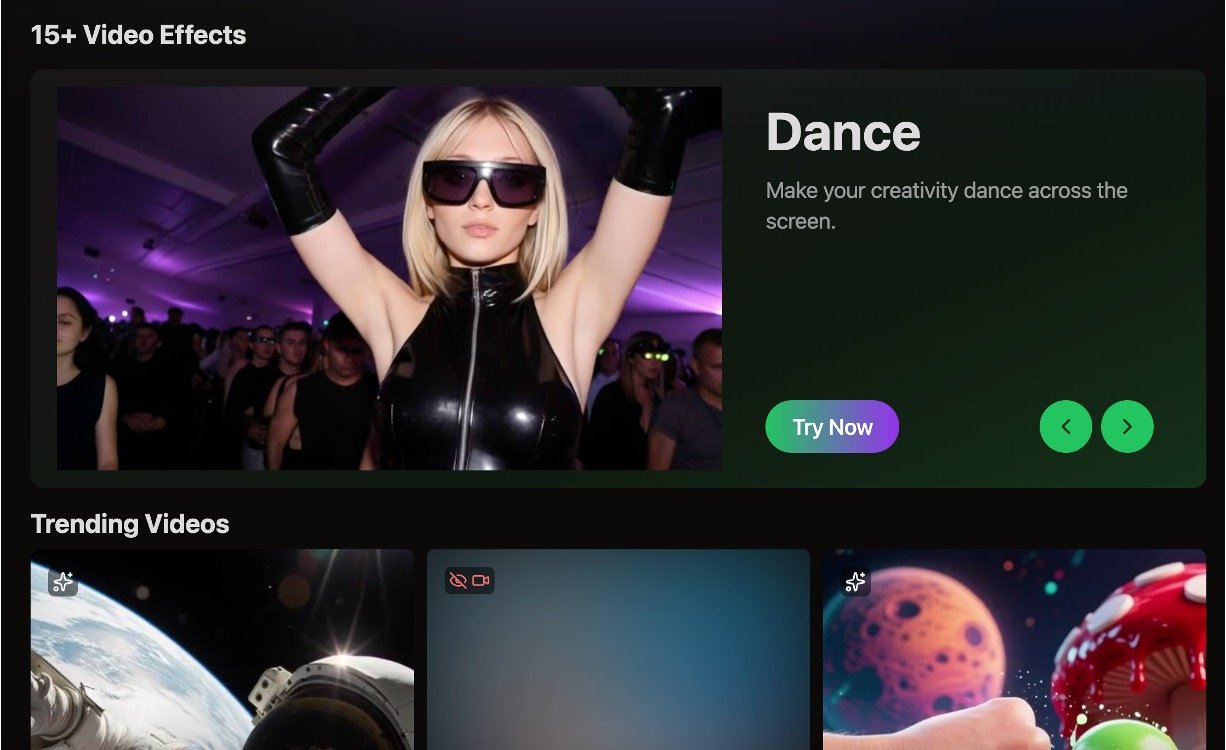1226x750 pixels.
Task: Click the sunglasses on the Dance preview
Action: pos(484,184)
